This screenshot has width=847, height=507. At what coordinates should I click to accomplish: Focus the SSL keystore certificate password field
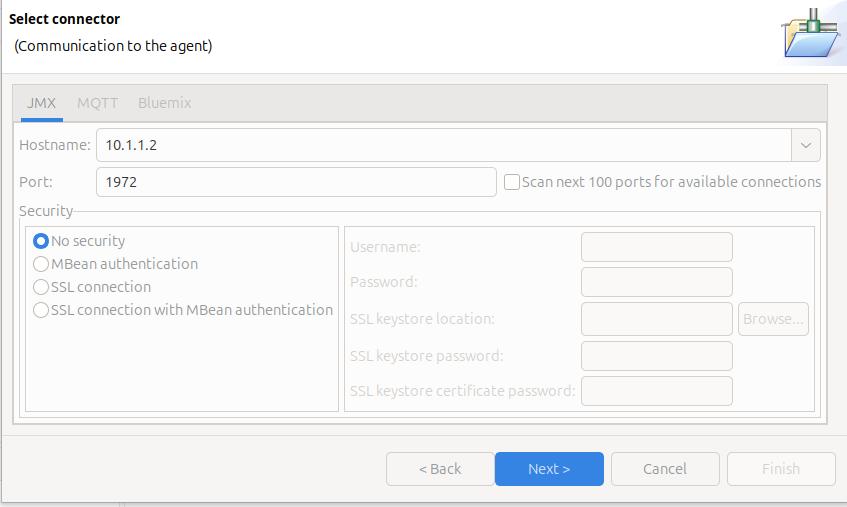click(656, 391)
